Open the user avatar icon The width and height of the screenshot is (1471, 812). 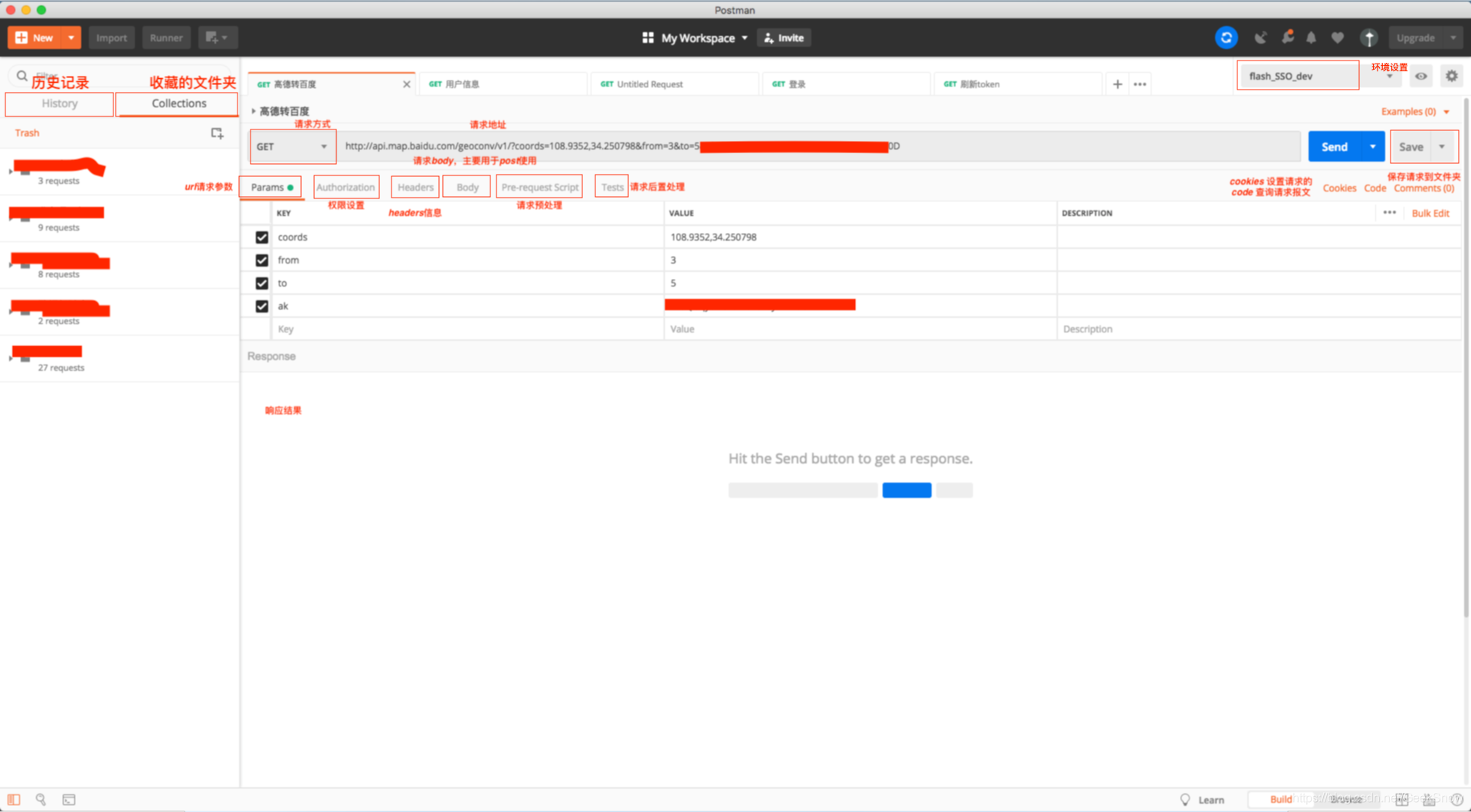(1369, 38)
